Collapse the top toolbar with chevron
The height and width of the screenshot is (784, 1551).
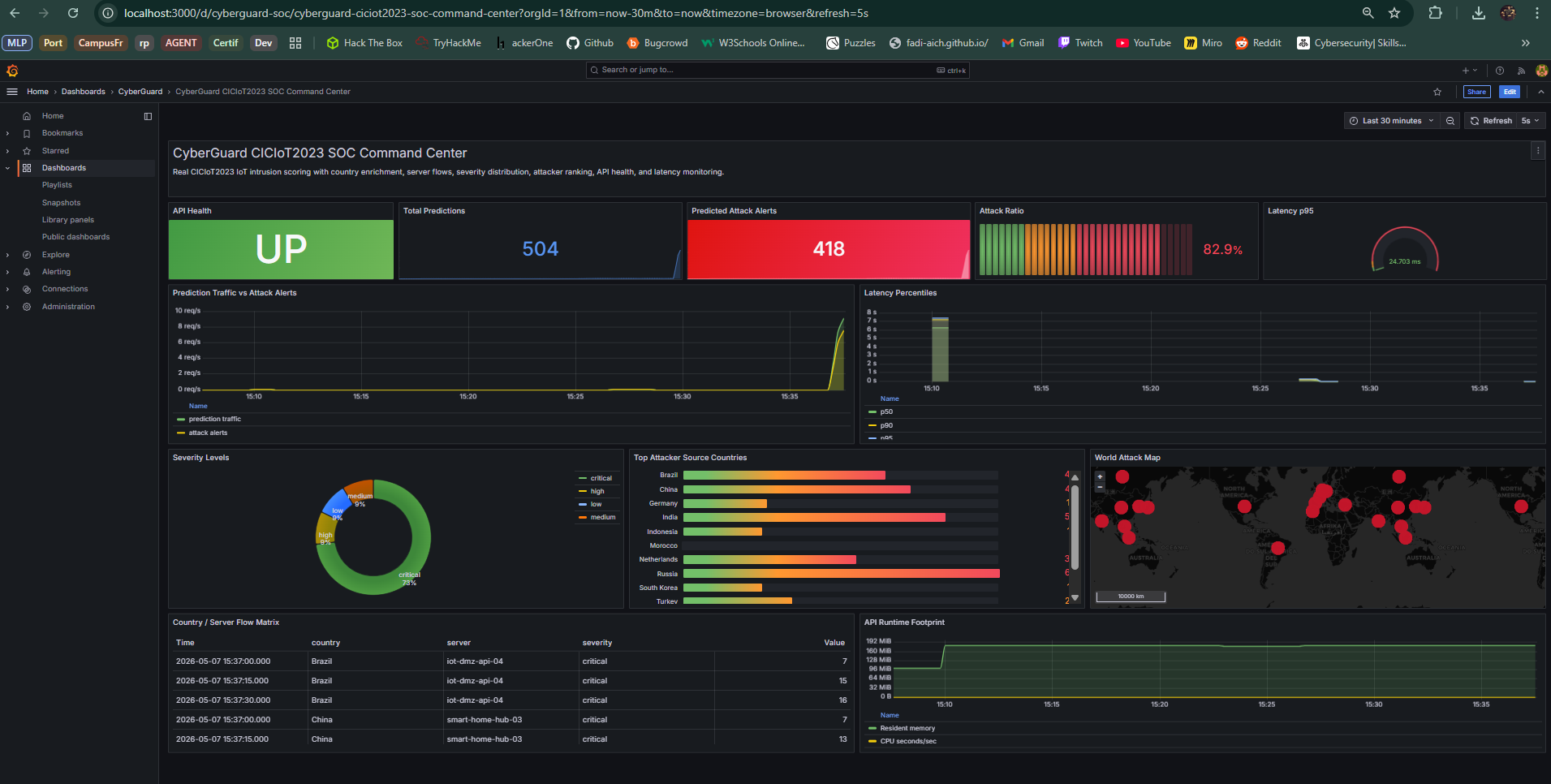[x=1540, y=92]
